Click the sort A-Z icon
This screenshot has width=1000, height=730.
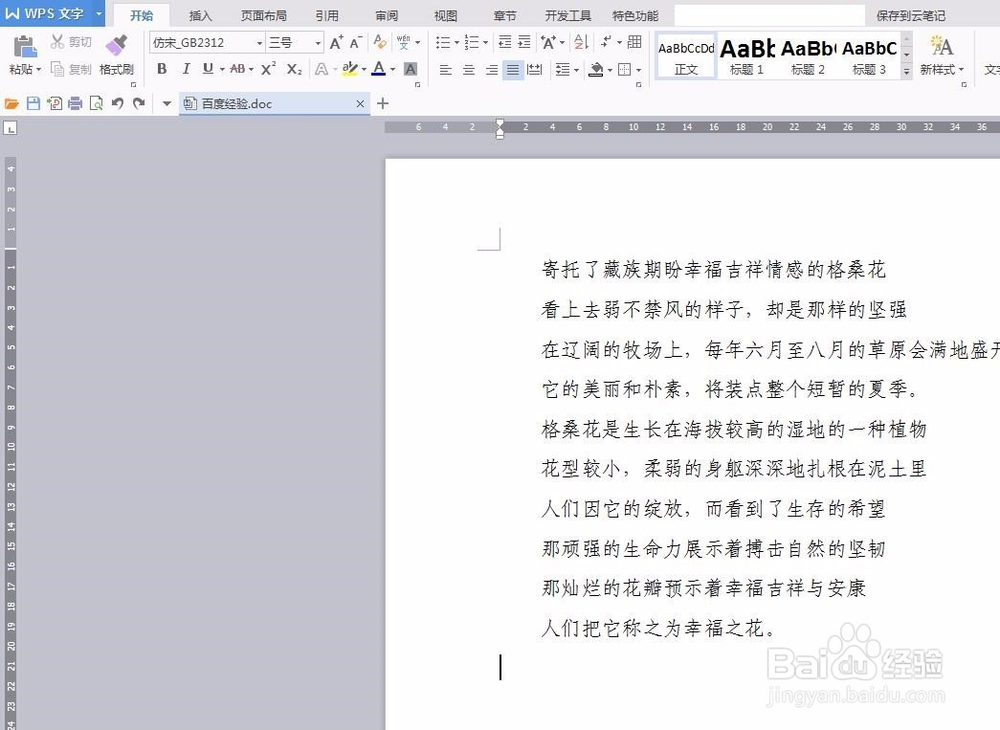pyautogui.click(x=581, y=43)
